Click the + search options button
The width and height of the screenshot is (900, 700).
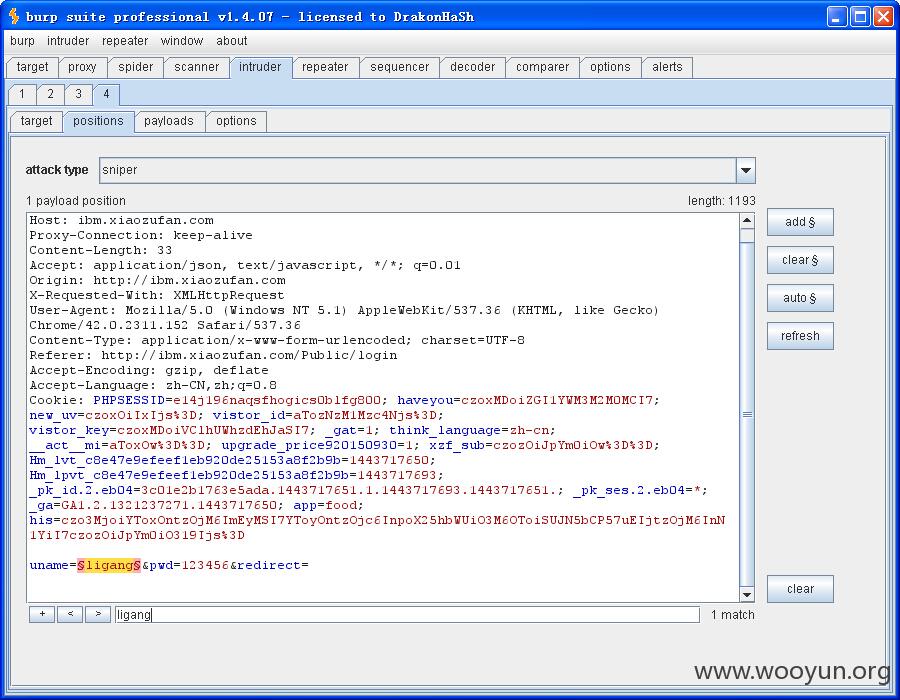pos(42,614)
